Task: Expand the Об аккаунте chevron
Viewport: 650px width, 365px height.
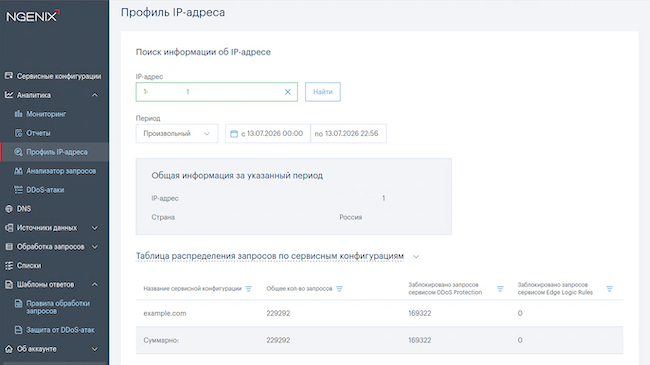Action: pos(95,349)
